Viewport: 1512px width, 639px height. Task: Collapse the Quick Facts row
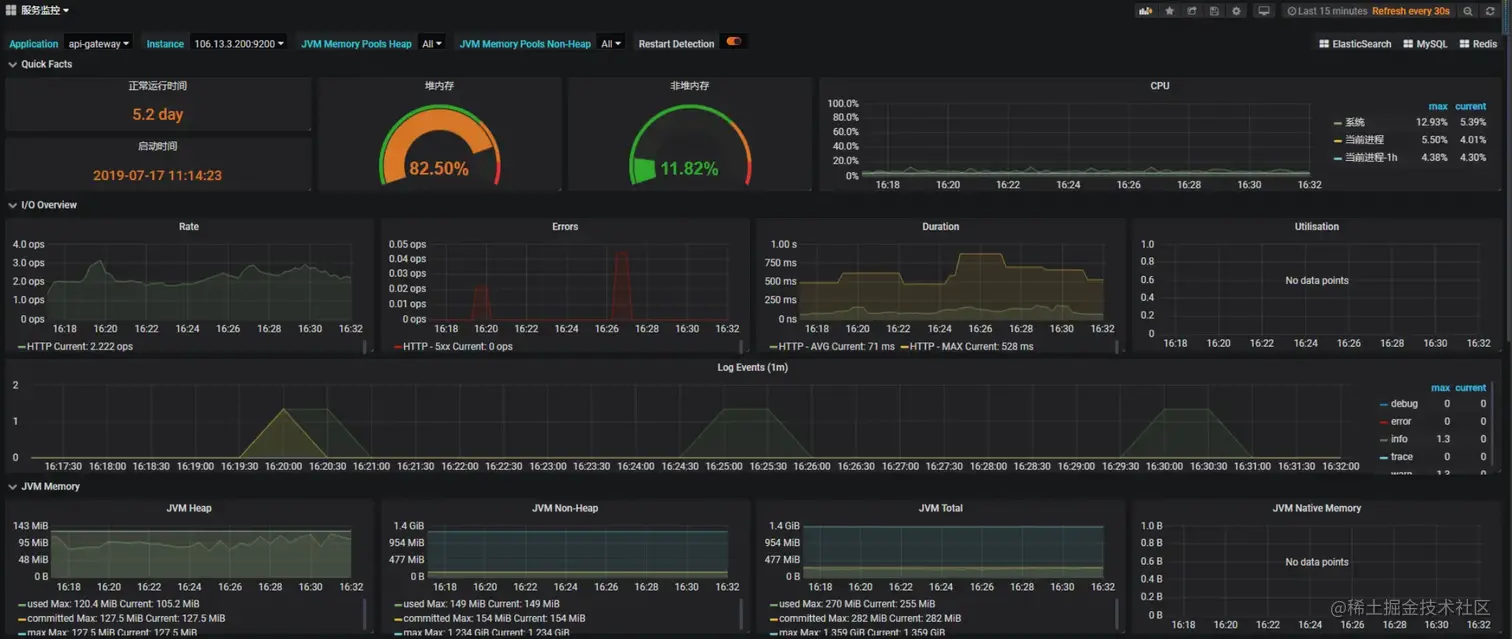click(x=40, y=64)
